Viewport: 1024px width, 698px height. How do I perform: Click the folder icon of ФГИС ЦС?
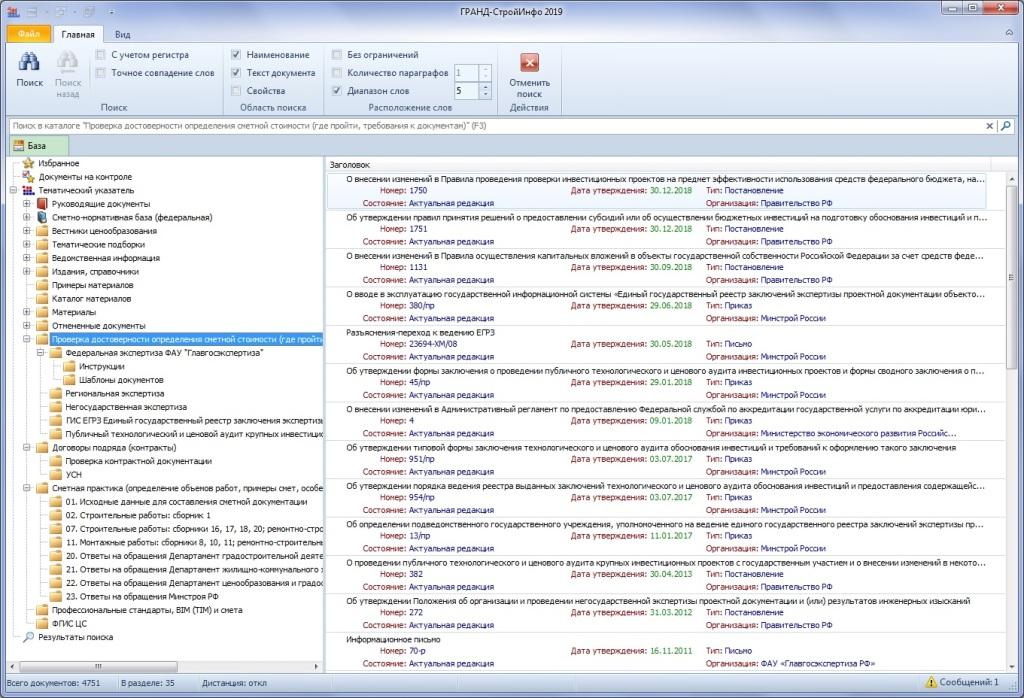42,624
